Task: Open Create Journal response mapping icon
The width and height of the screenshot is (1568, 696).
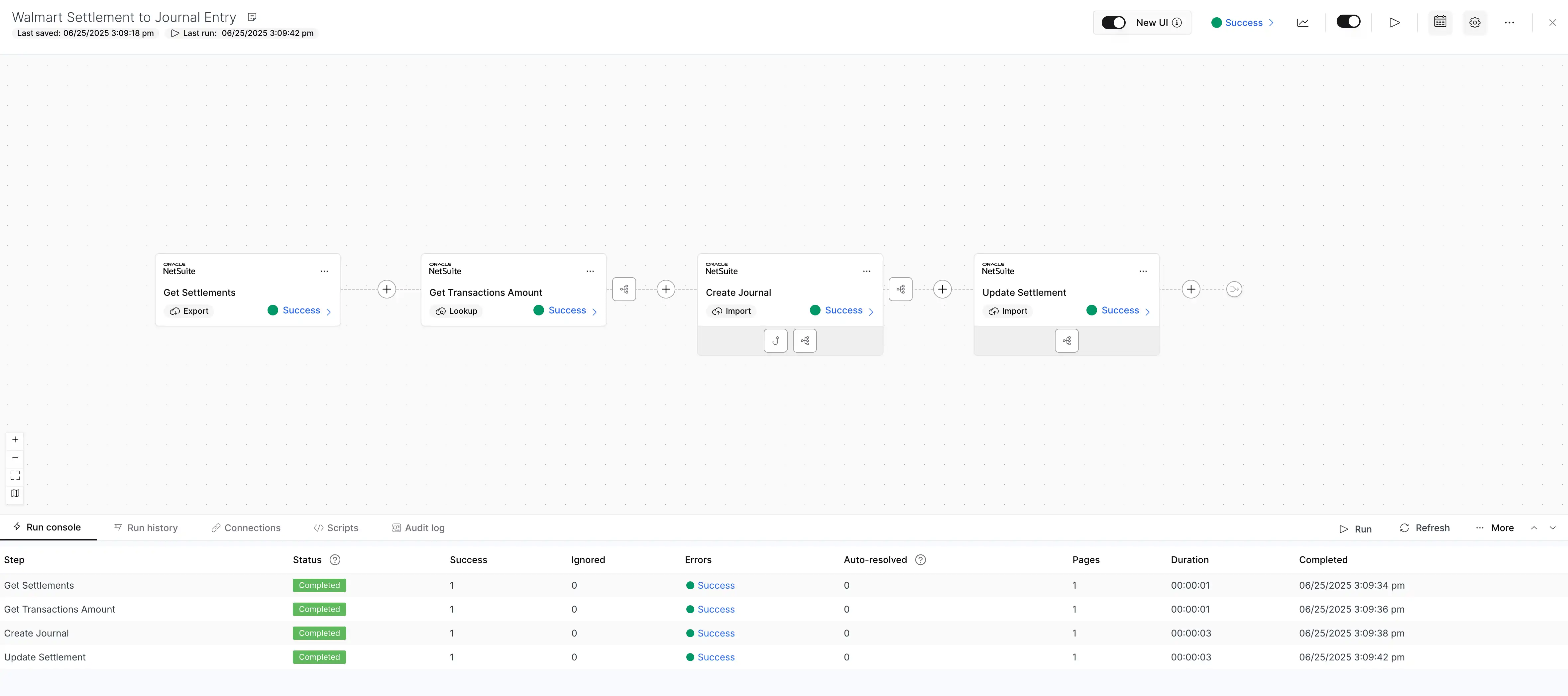Action: coord(805,340)
